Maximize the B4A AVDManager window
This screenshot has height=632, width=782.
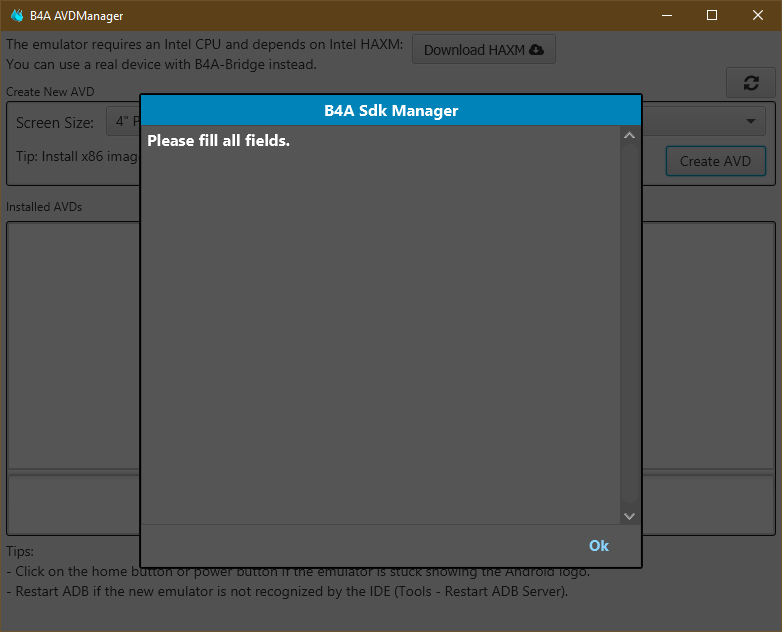click(x=712, y=15)
